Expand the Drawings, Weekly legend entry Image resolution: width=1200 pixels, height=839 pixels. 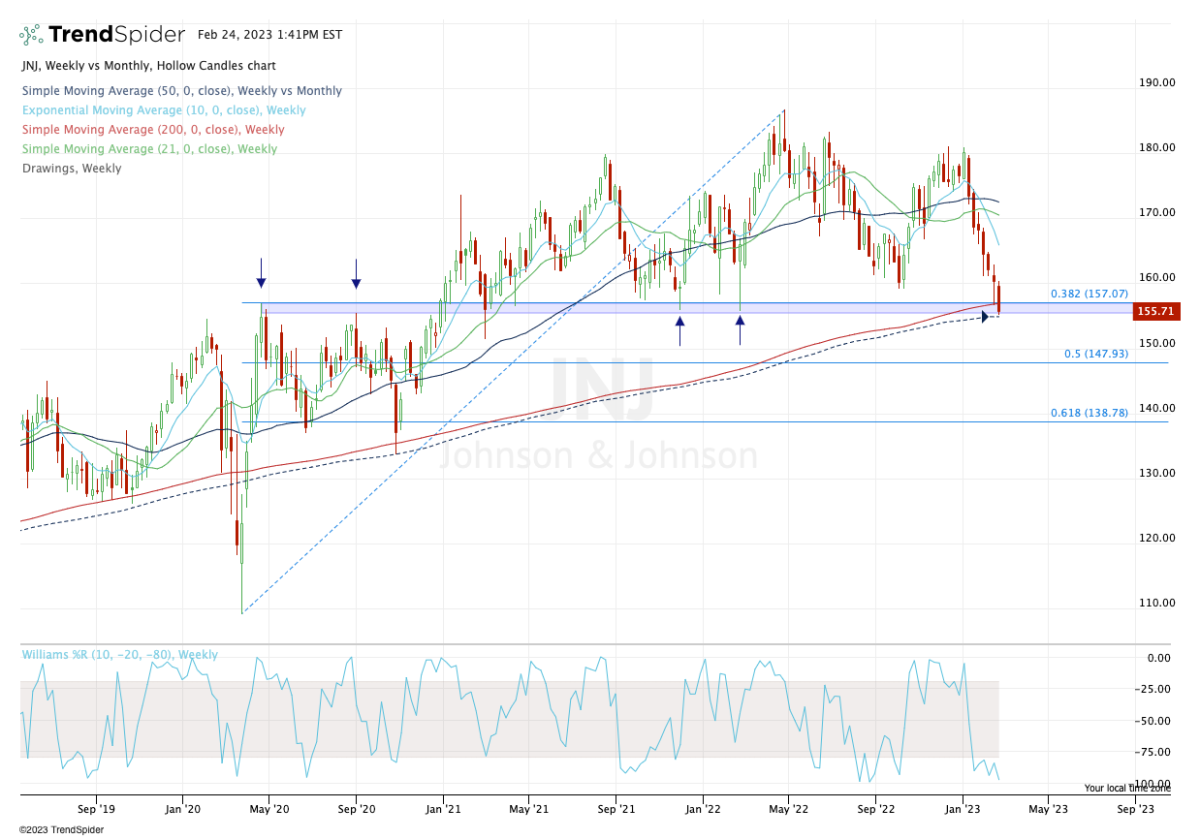(71, 168)
